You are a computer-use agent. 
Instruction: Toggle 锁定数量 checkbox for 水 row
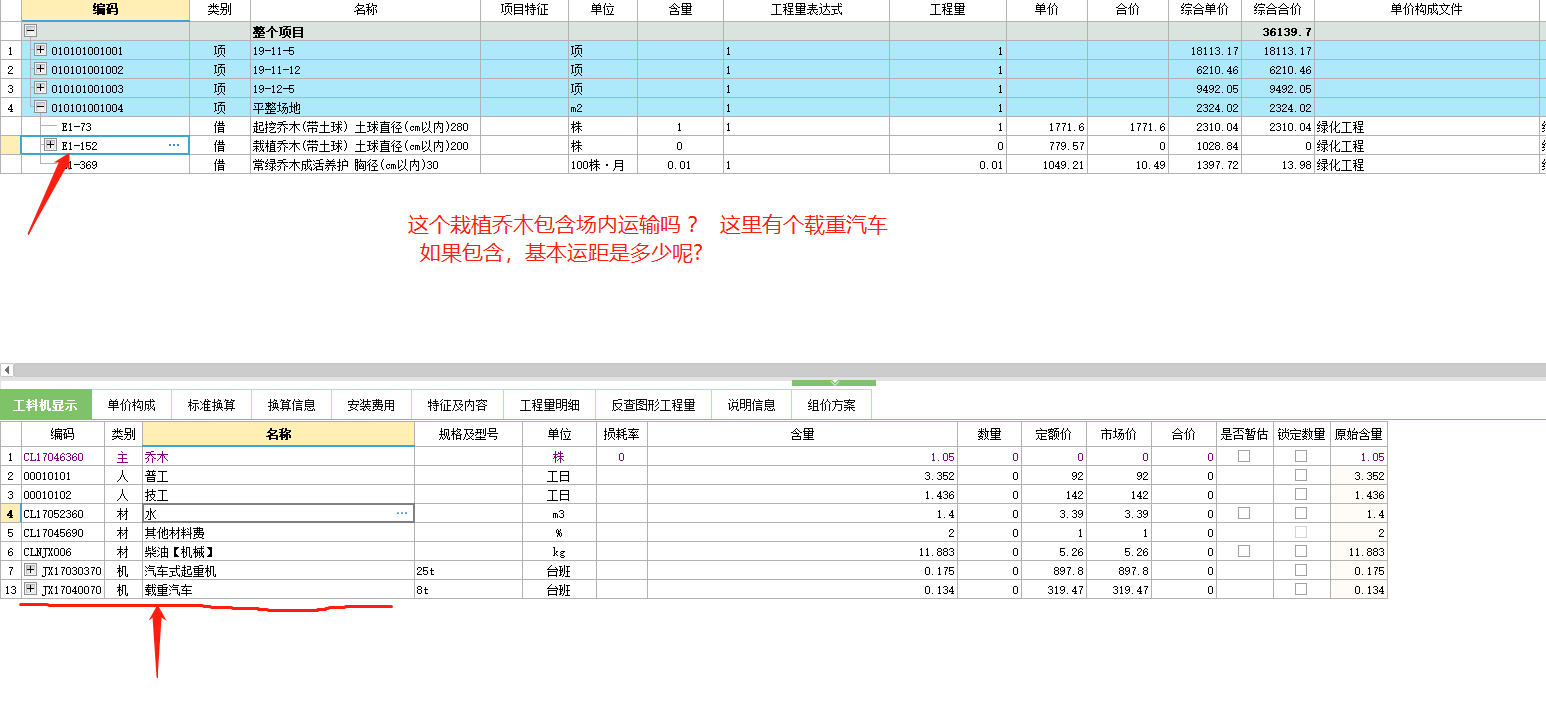pos(1301,514)
